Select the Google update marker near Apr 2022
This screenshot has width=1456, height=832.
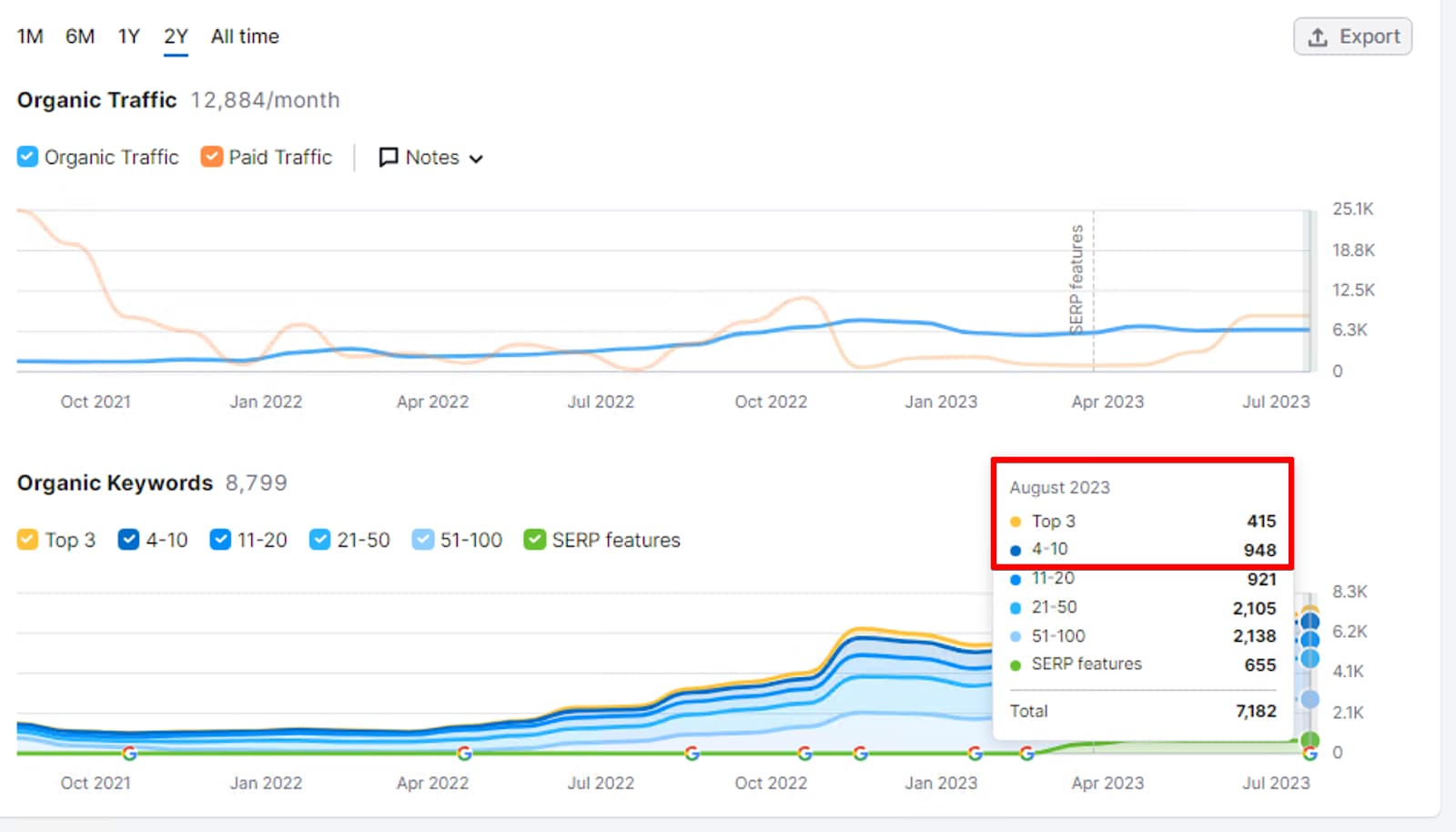click(466, 754)
